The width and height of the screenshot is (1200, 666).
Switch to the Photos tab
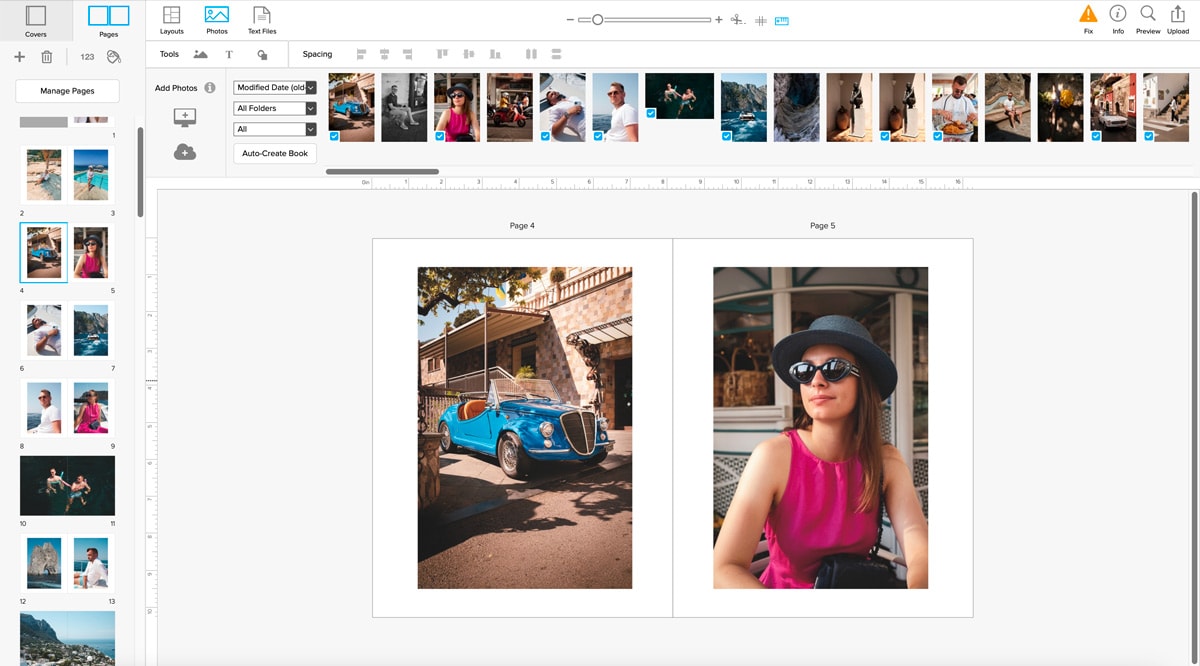click(217, 19)
